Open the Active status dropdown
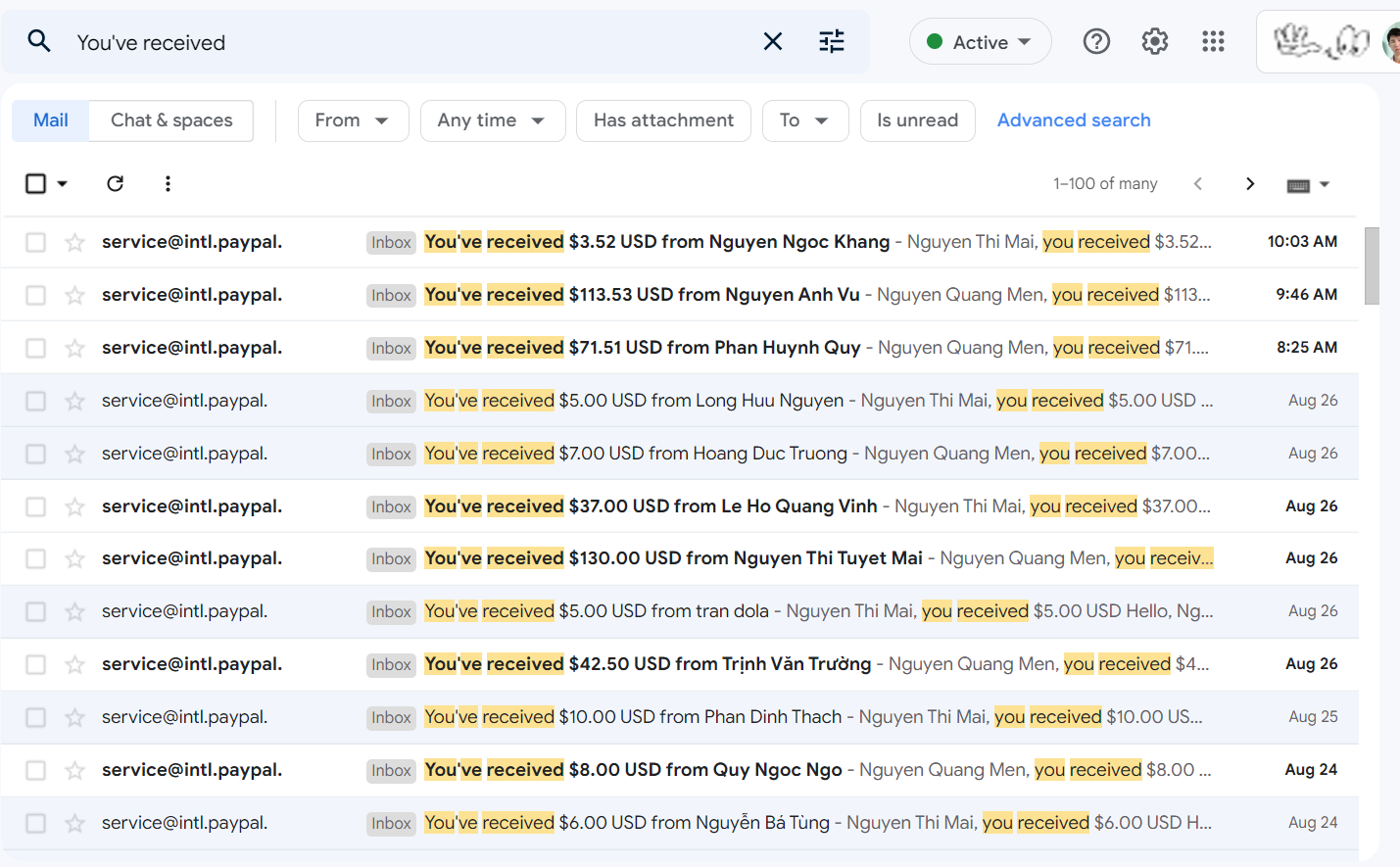 (980, 41)
